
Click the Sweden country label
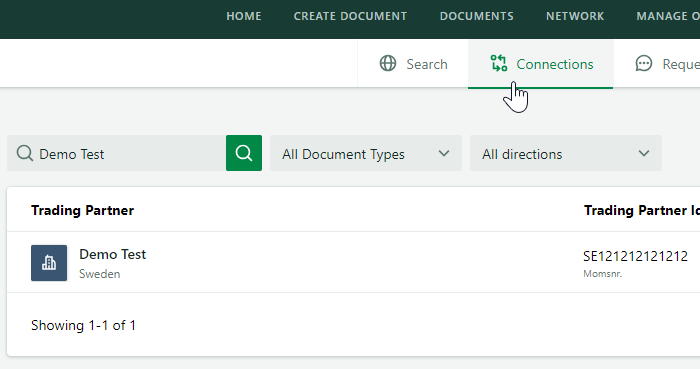click(x=100, y=274)
